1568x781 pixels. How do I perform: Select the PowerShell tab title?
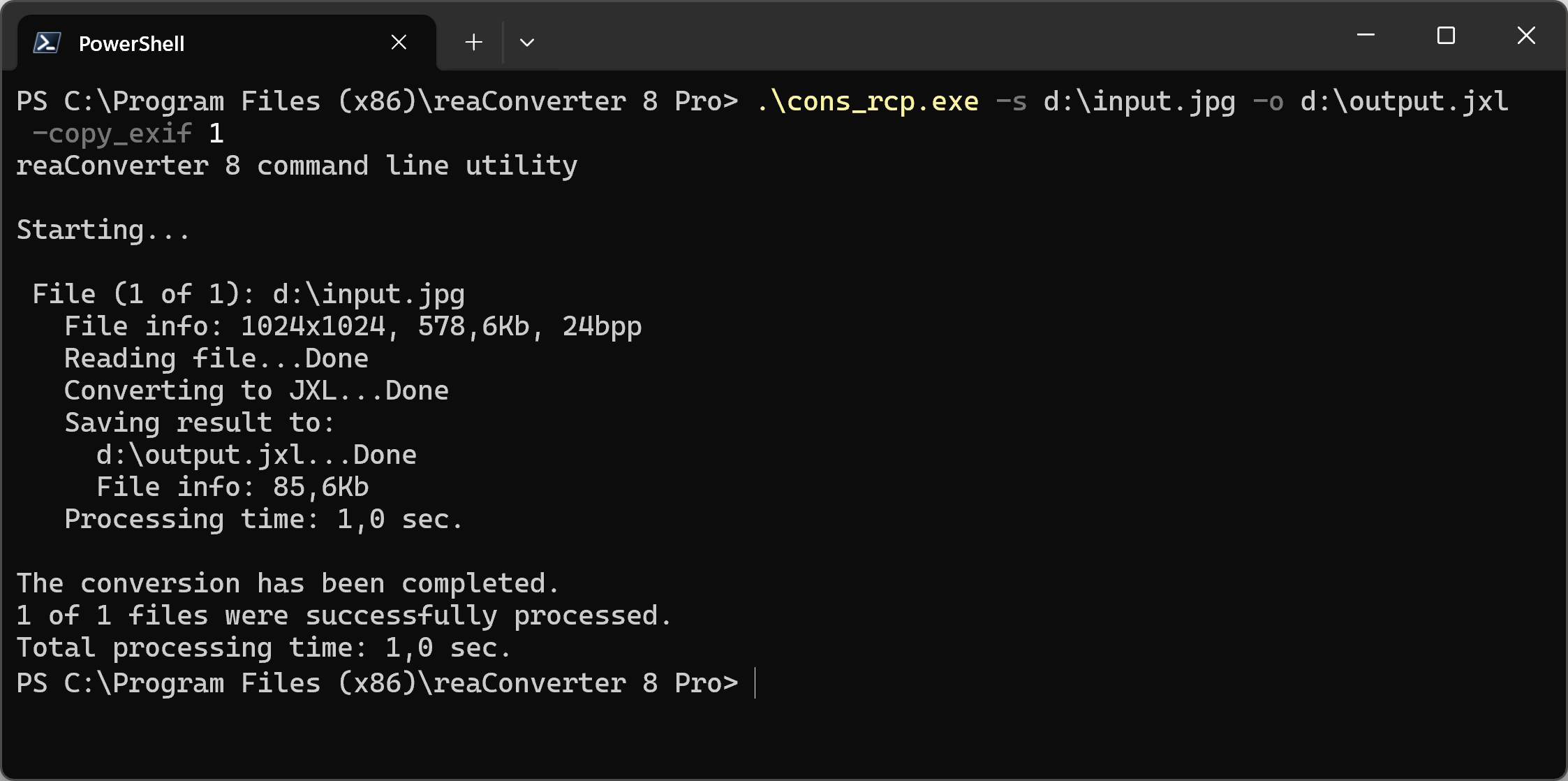click(131, 44)
